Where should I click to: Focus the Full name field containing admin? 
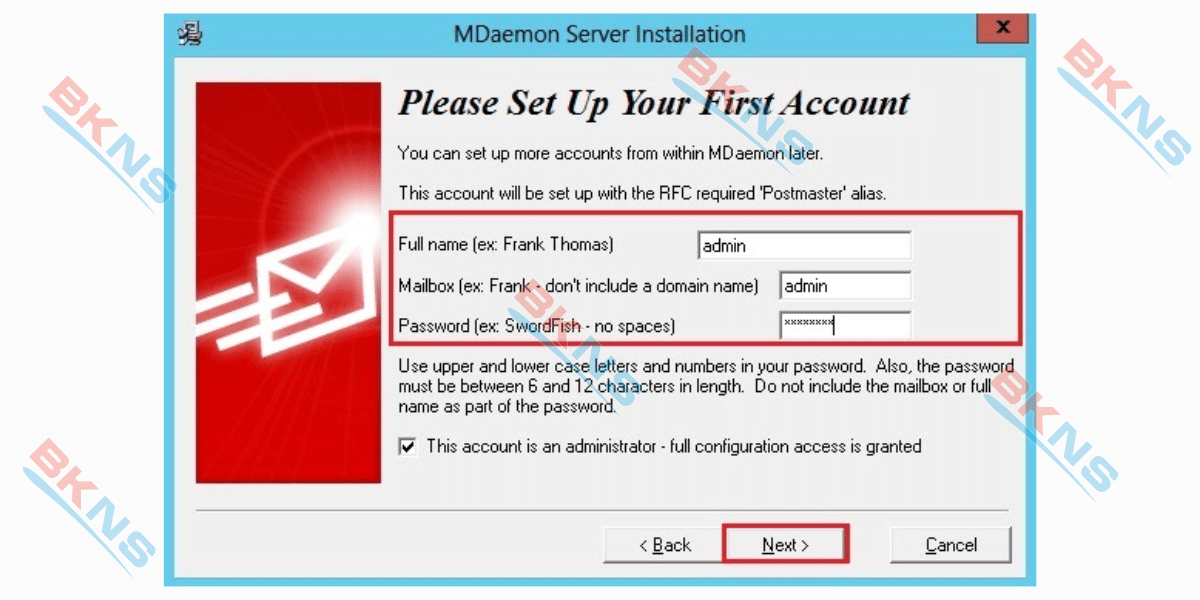click(804, 245)
